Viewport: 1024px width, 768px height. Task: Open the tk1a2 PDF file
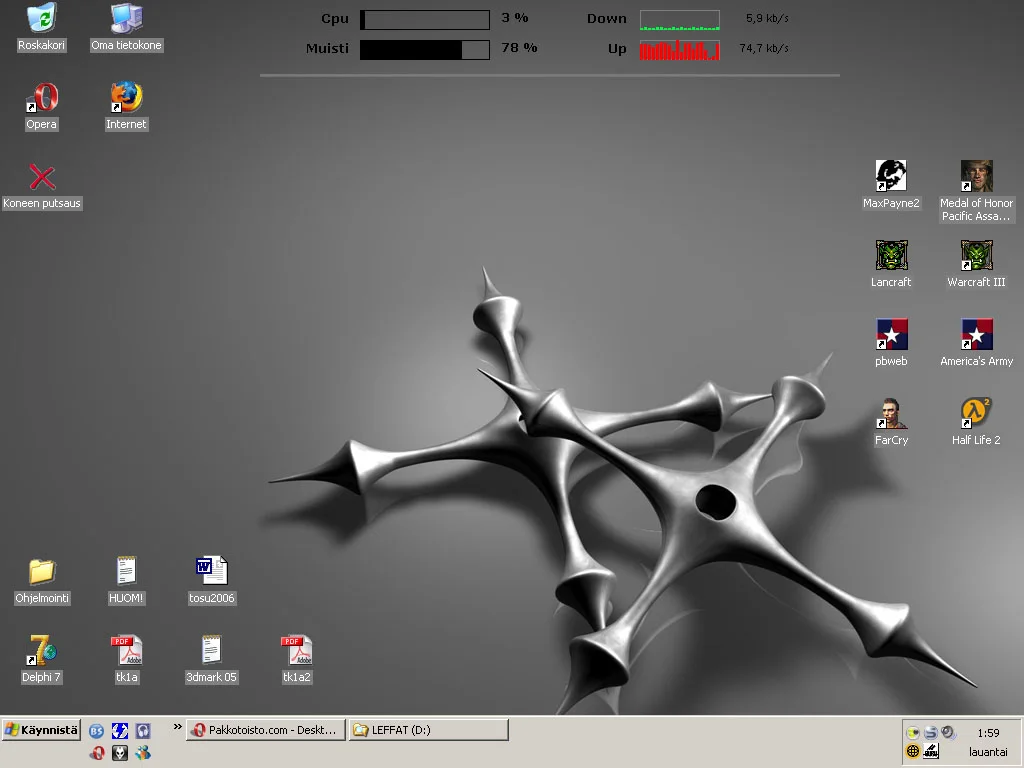pyautogui.click(x=296, y=651)
